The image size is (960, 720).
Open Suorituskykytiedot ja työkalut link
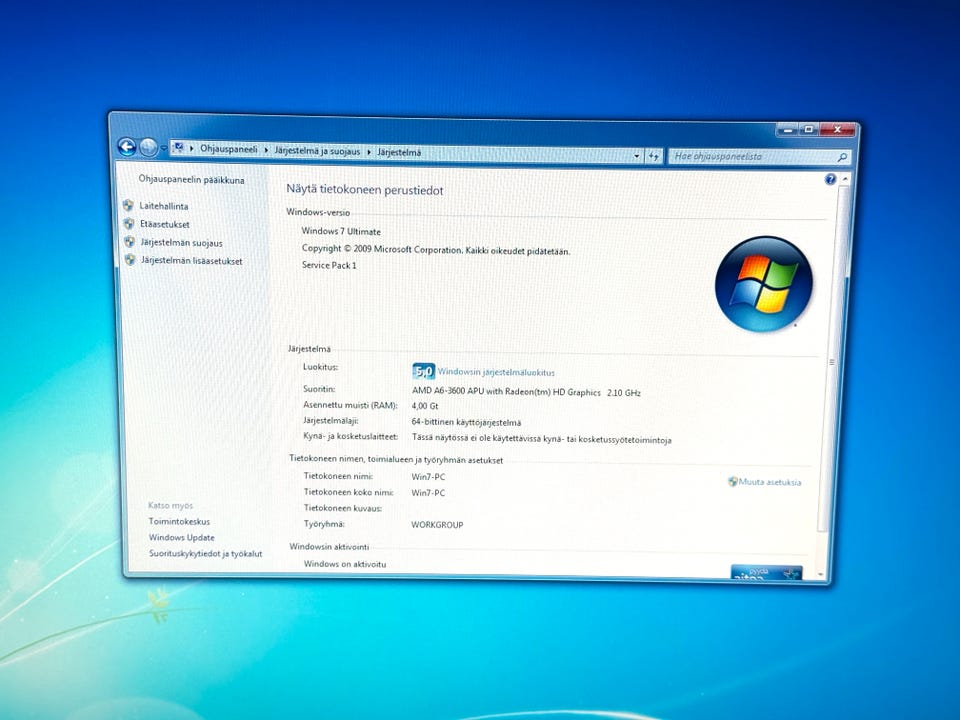[206, 554]
